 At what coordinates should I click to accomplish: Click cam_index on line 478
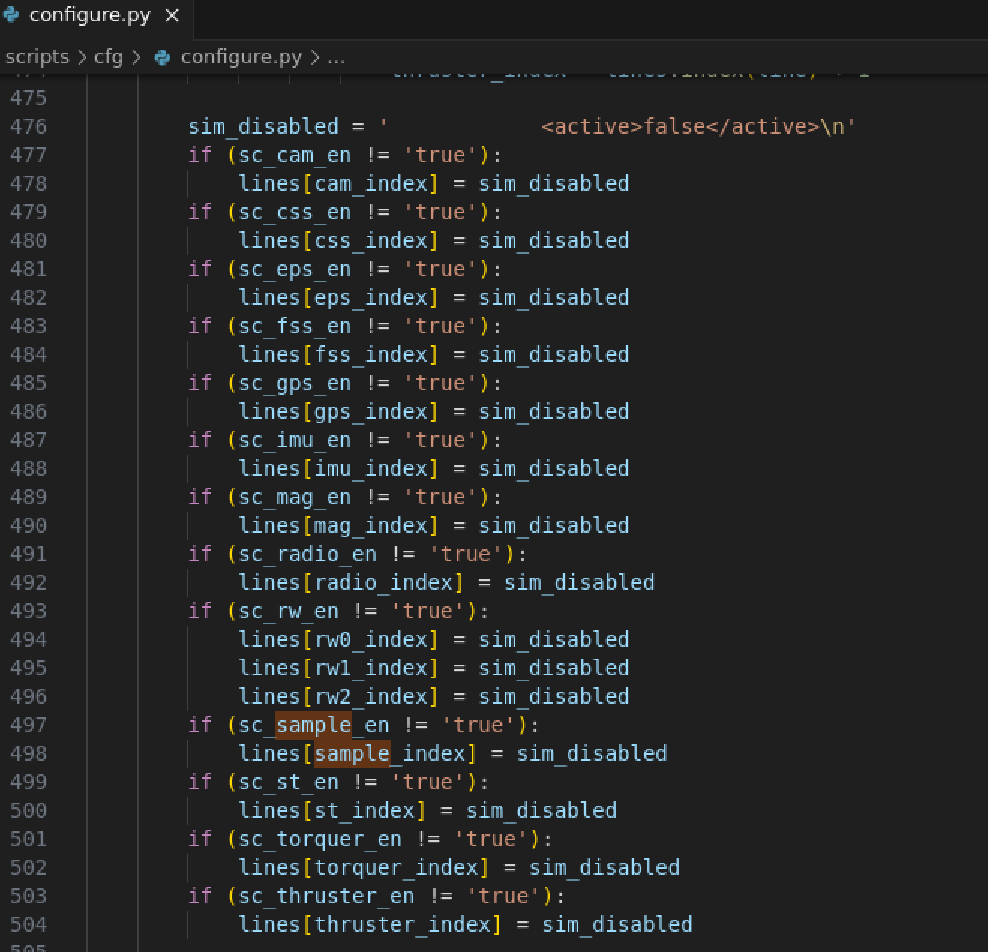(x=370, y=184)
